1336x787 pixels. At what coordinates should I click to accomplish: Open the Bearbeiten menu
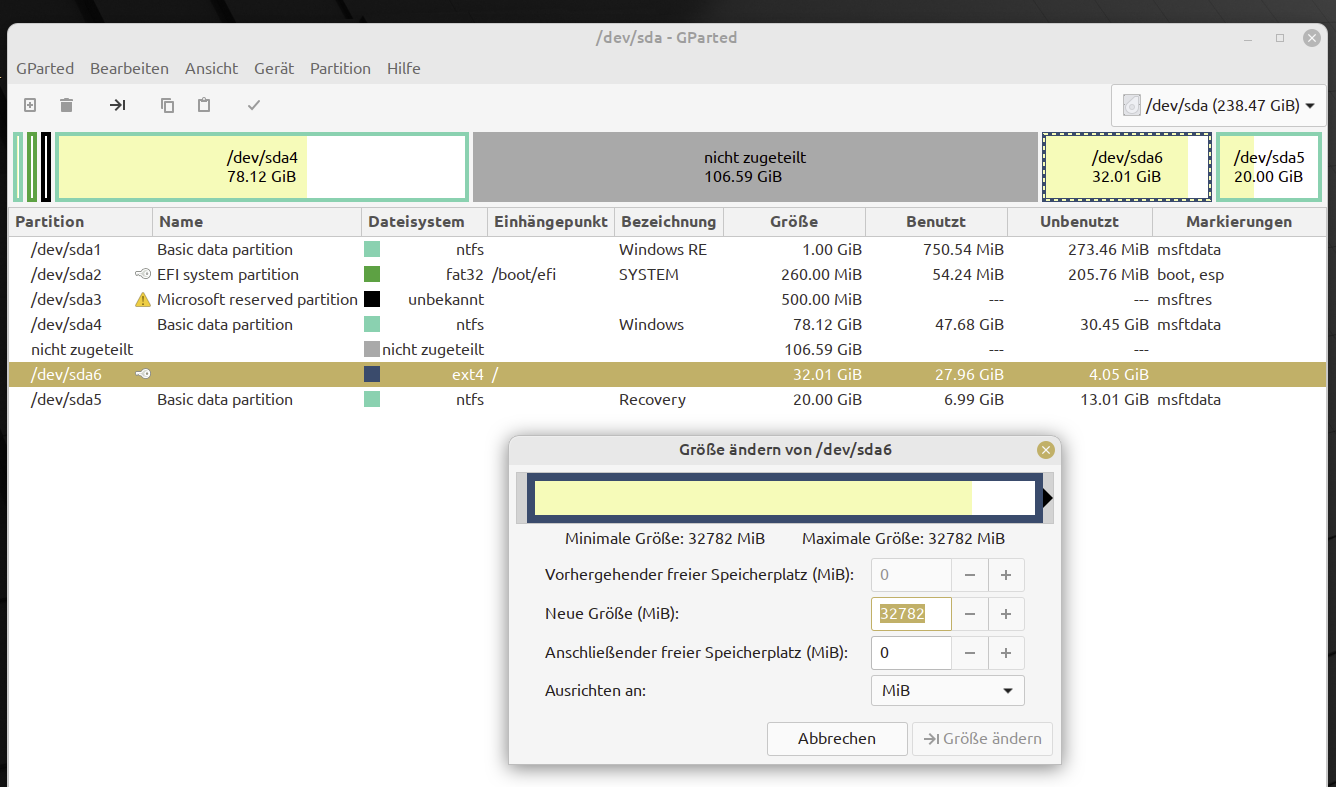pos(129,68)
